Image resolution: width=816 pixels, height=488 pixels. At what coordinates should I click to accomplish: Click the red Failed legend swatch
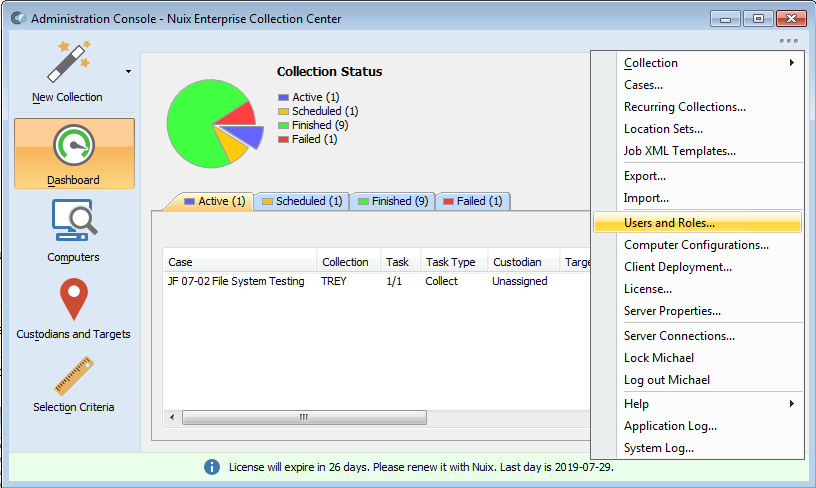click(x=283, y=139)
